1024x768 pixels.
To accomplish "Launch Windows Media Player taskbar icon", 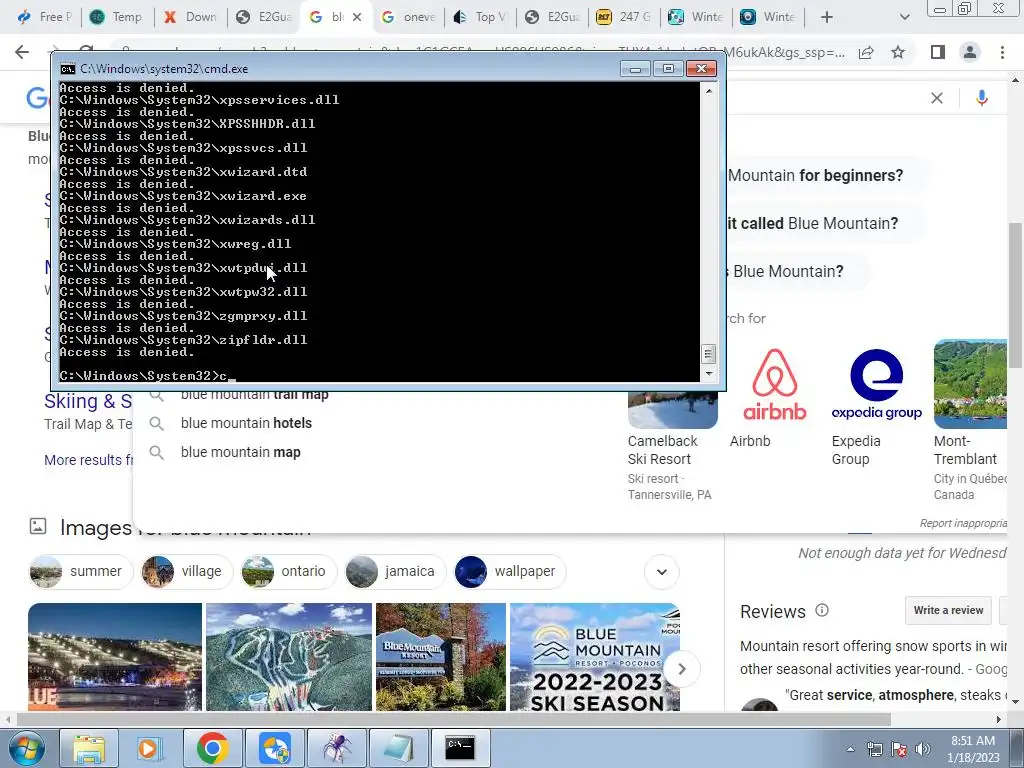I will (x=150, y=748).
